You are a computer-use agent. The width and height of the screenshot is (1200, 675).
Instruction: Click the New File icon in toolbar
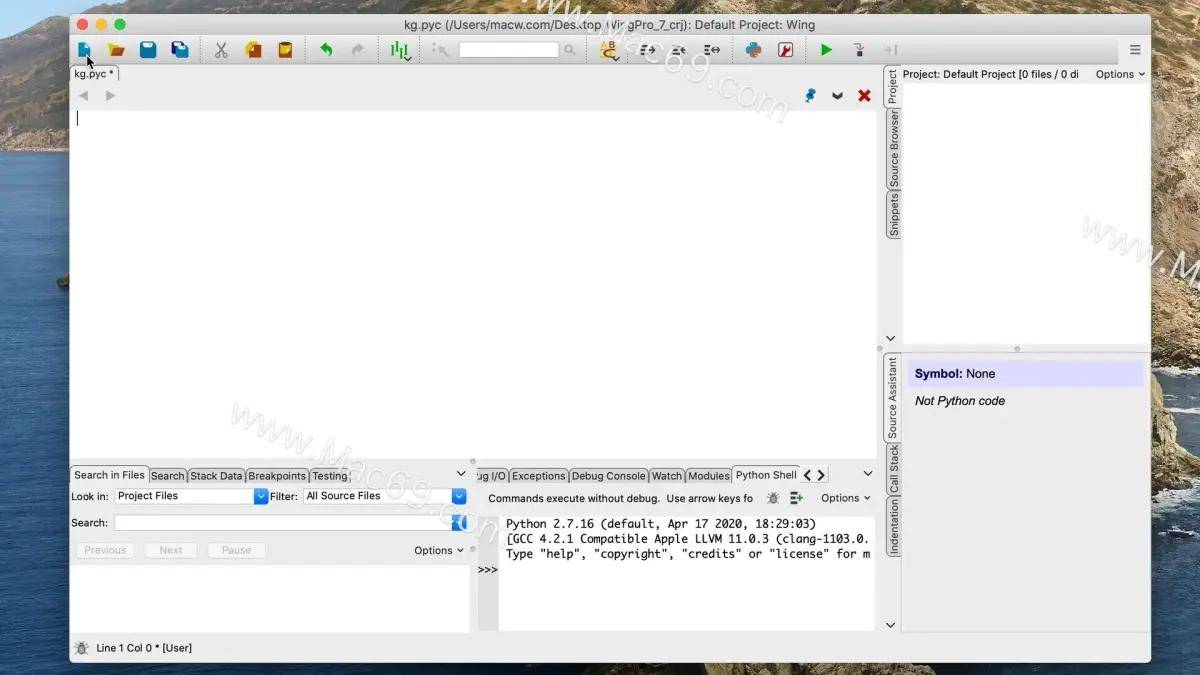coord(85,49)
